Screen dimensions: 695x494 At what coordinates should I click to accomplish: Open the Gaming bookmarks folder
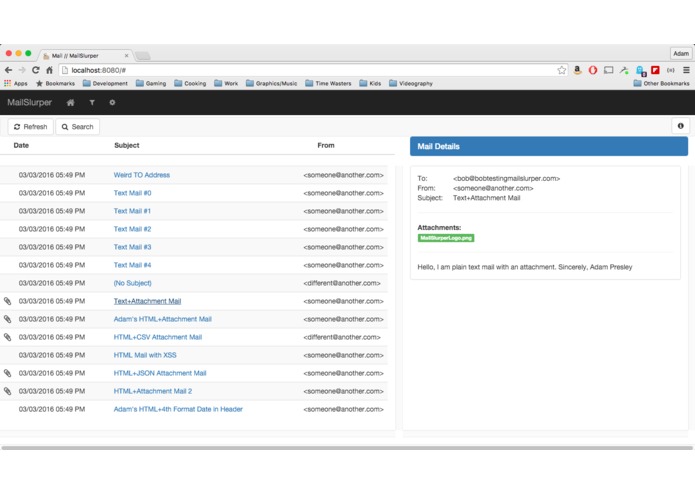coord(151,83)
